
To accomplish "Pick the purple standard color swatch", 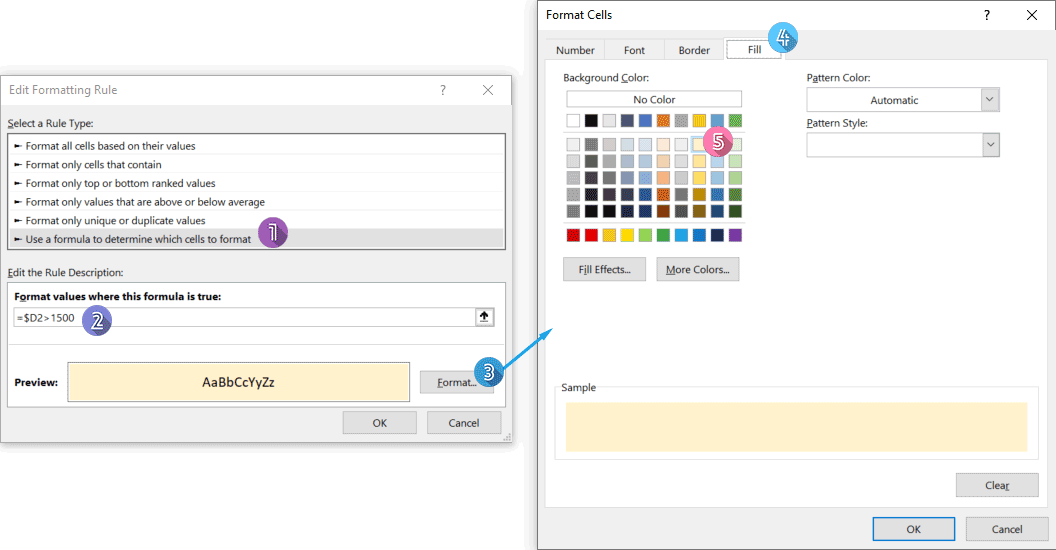I will tap(735, 235).
